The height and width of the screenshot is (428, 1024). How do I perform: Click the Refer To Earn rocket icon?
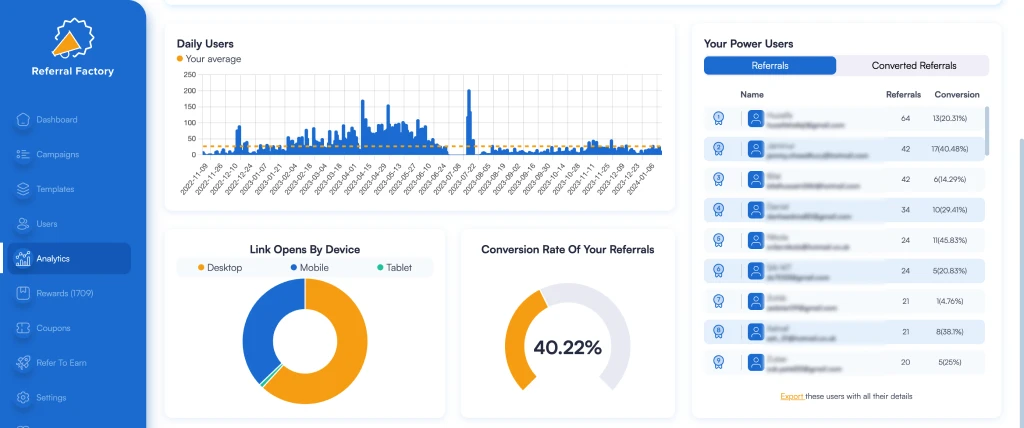pyautogui.click(x=23, y=363)
